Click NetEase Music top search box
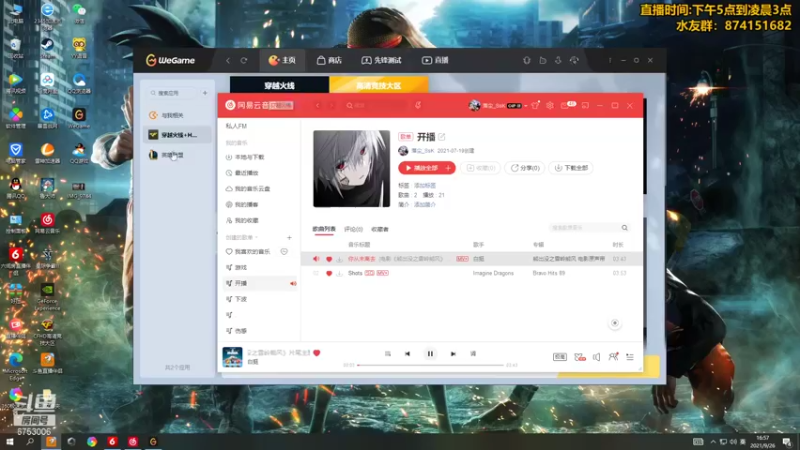 [x=377, y=105]
